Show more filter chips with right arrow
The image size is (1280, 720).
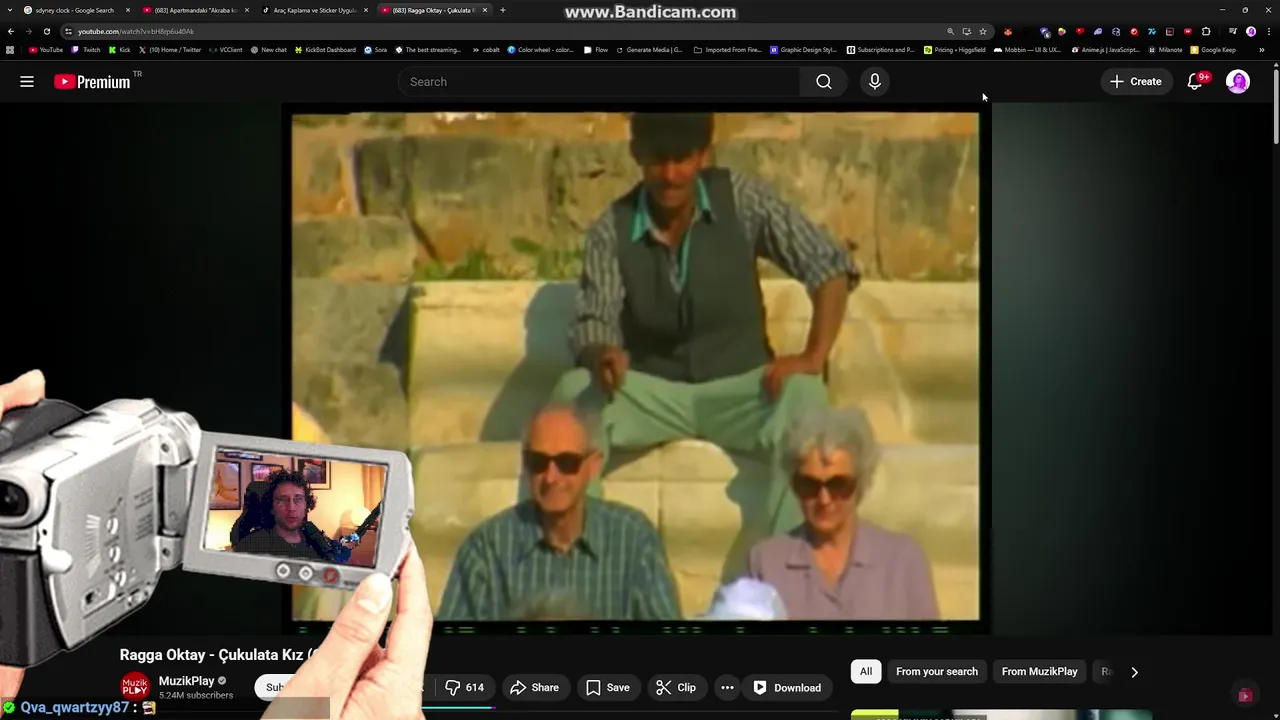[1134, 672]
